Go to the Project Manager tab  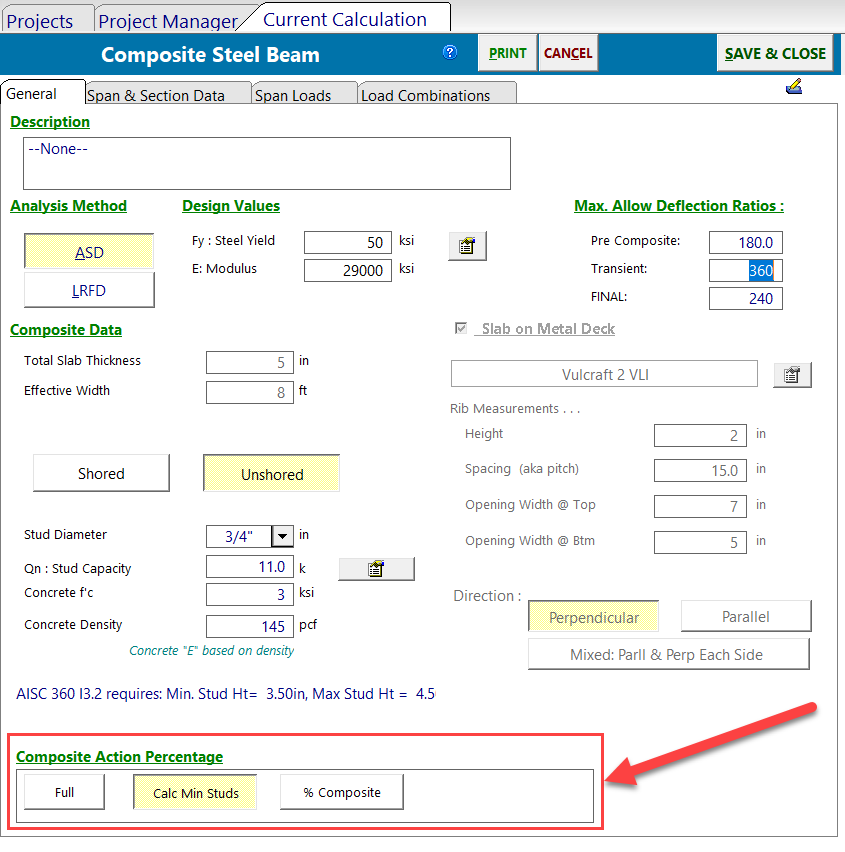[168, 21]
